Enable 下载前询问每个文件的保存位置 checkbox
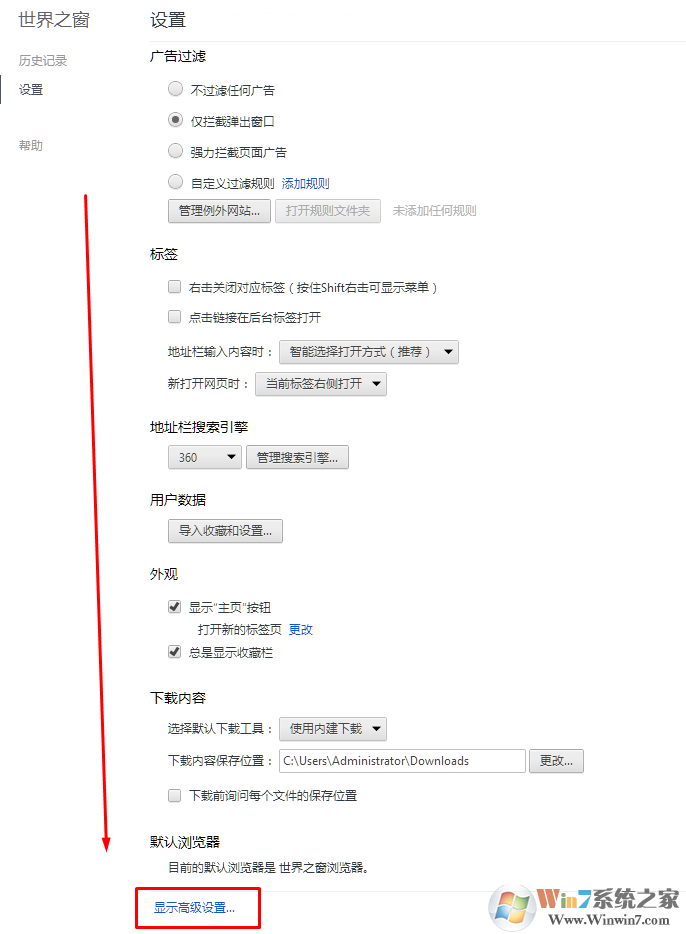686x934 pixels. 174,795
